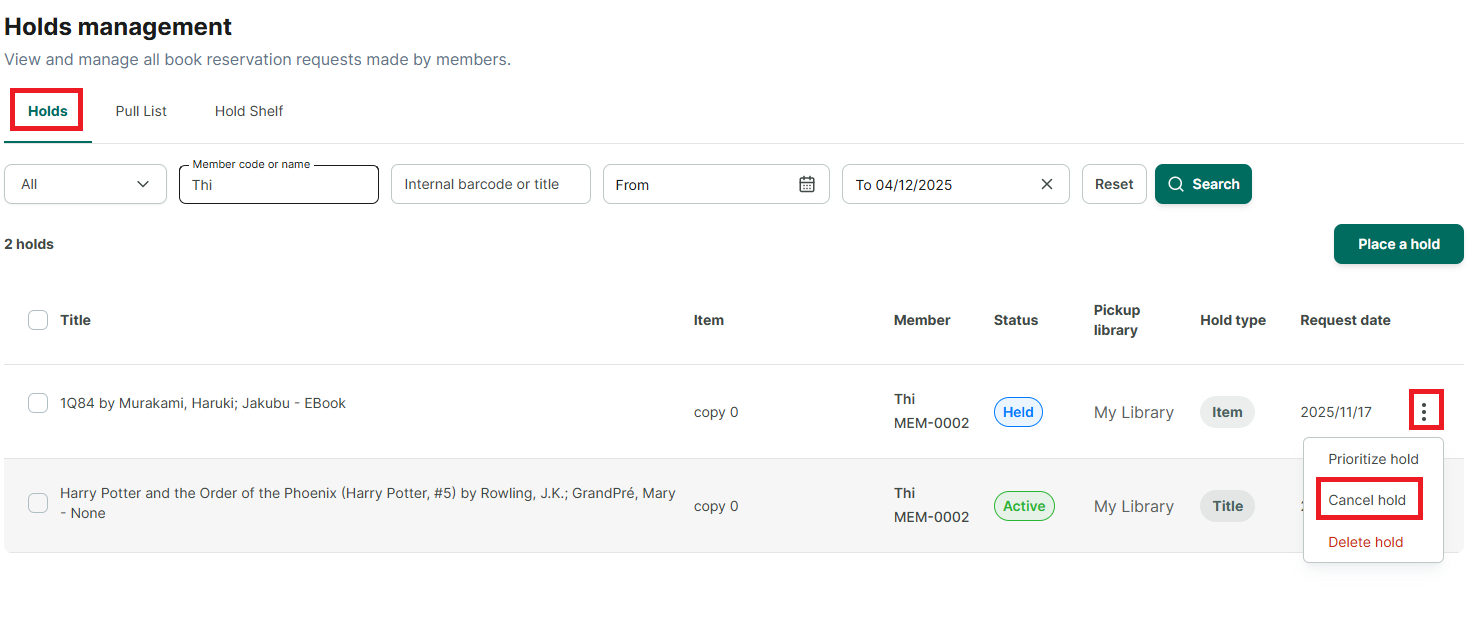Open the From date calendar icon
The image size is (1474, 635).
[x=807, y=184]
